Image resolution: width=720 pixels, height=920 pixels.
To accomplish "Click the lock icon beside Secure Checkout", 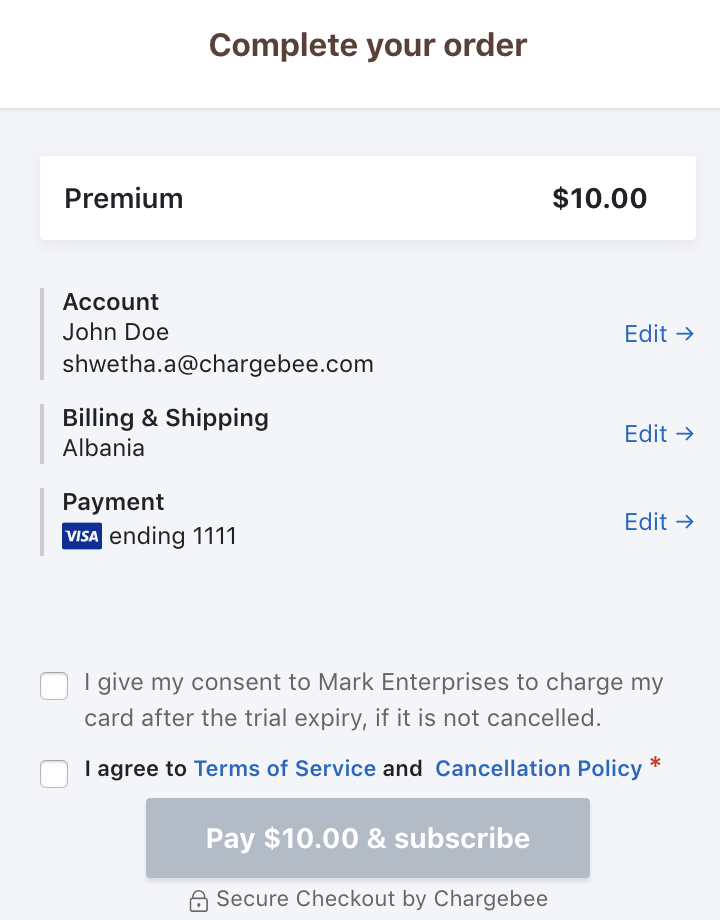I will pyautogui.click(x=199, y=900).
